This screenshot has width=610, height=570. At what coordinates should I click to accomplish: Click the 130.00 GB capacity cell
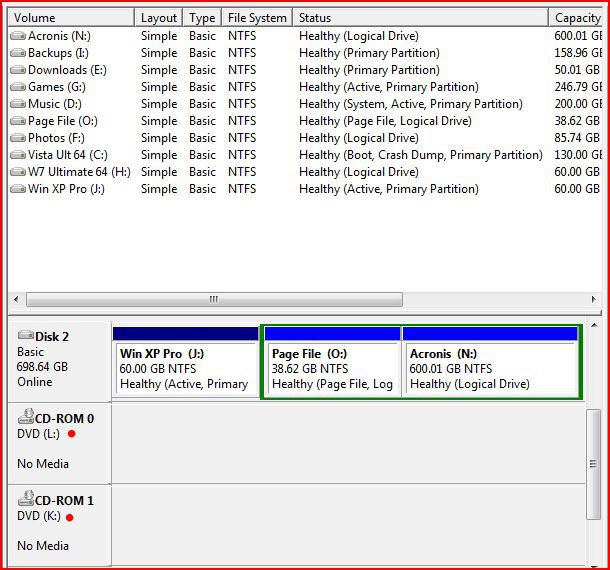point(578,155)
